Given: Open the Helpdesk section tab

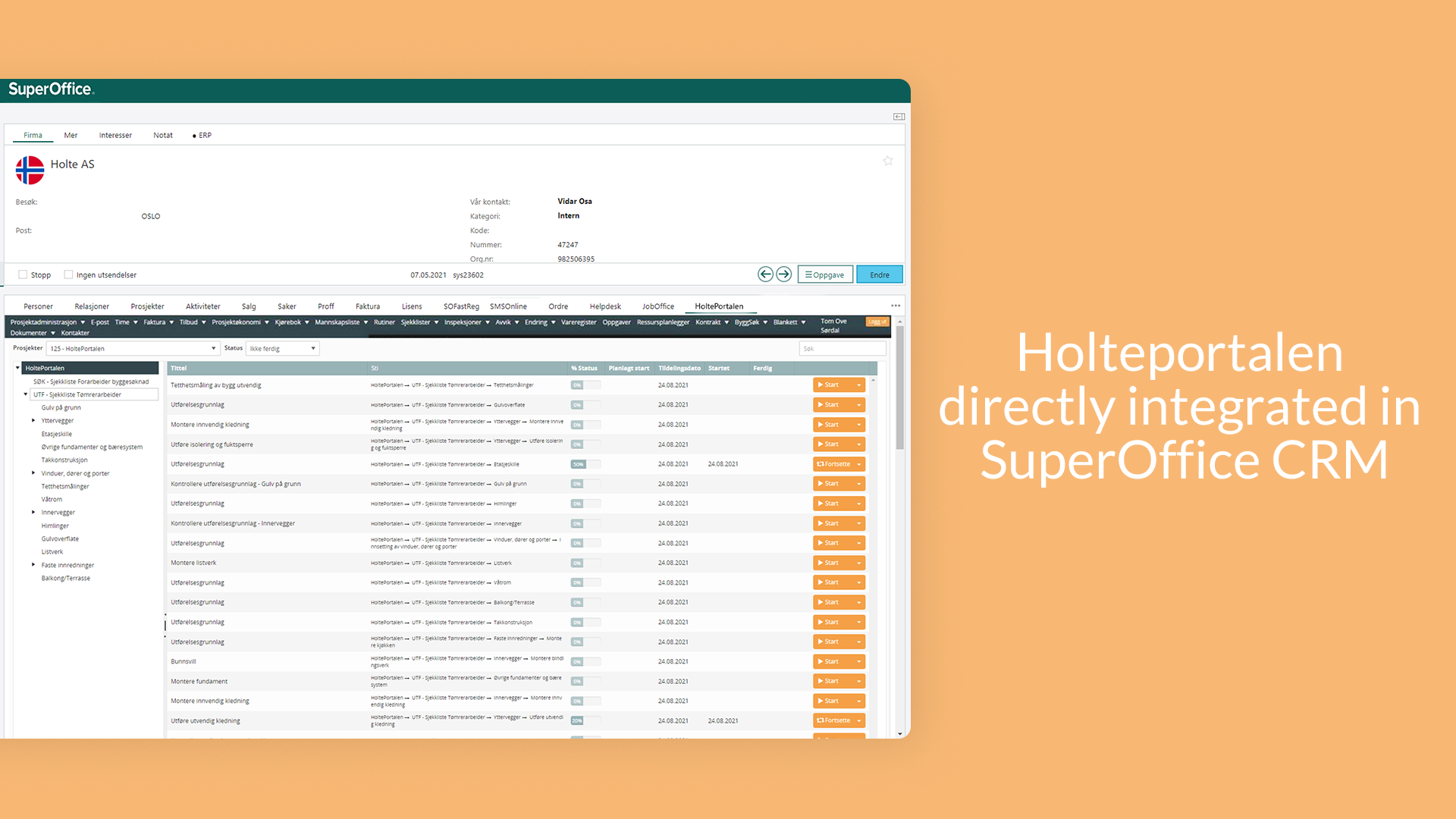Looking at the screenshot, I should (x=605, y=306).
